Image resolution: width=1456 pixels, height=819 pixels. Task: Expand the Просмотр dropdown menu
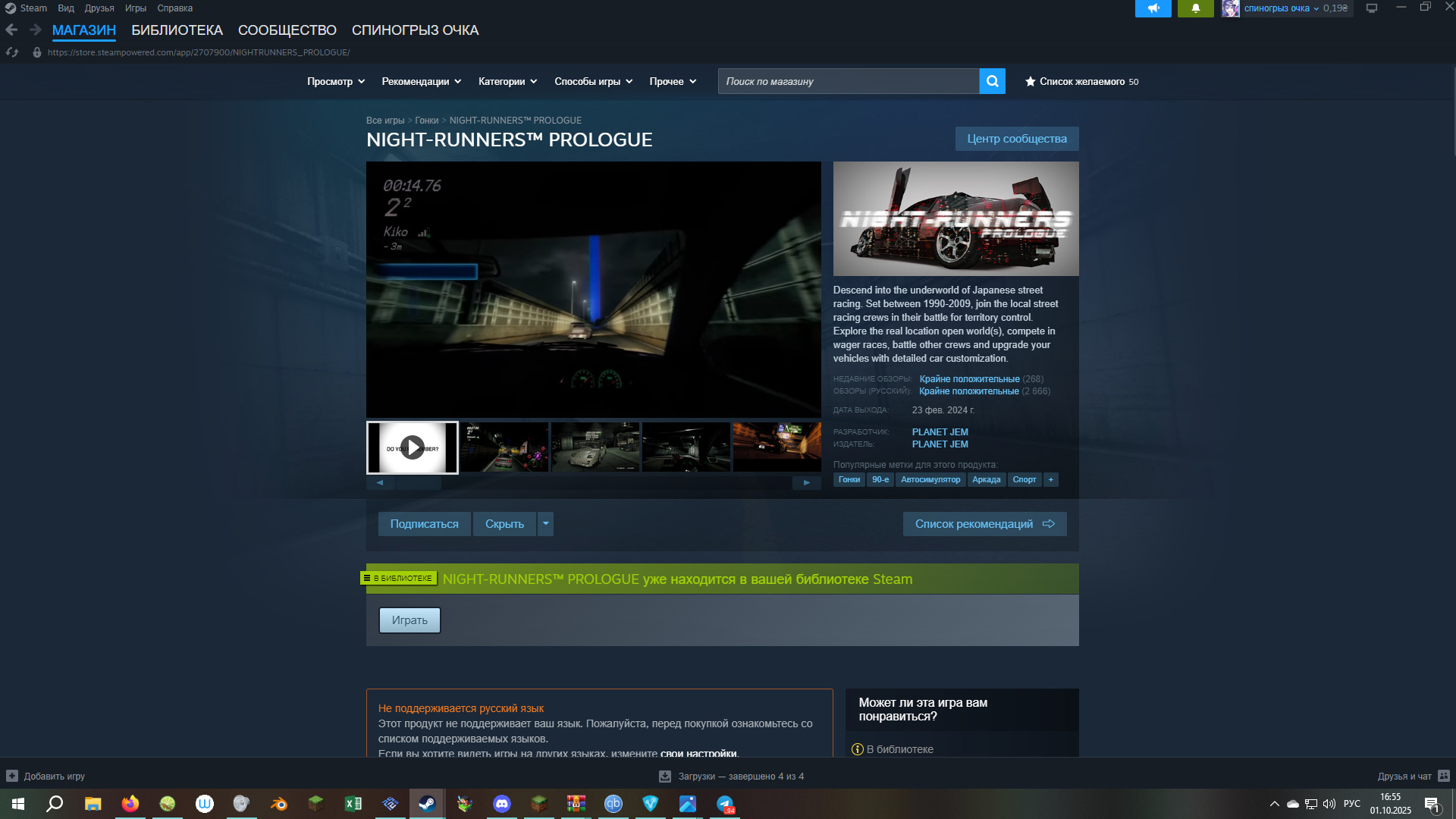tap(336, 81)
